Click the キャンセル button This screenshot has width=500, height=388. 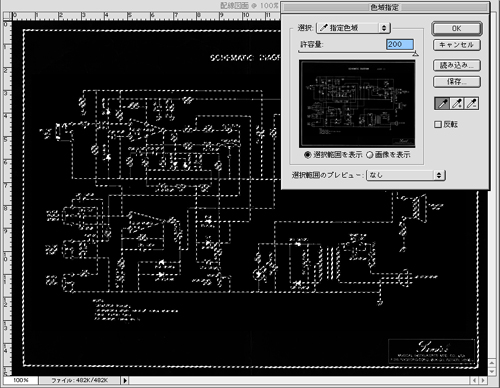457,45
